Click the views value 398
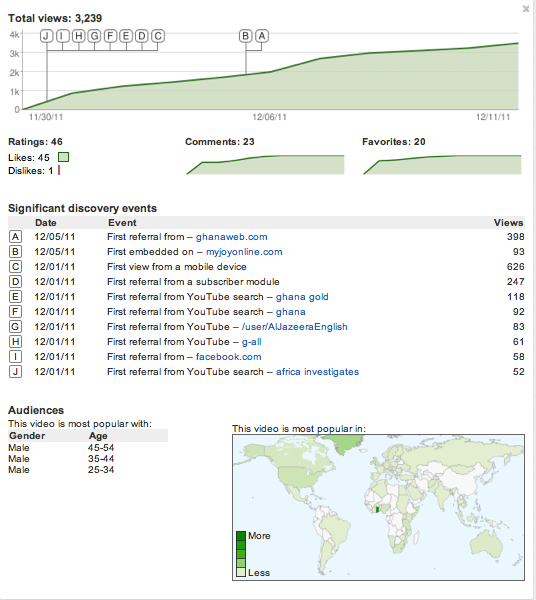This screenshot has height=600, width=536. click(x=515, y=237)
